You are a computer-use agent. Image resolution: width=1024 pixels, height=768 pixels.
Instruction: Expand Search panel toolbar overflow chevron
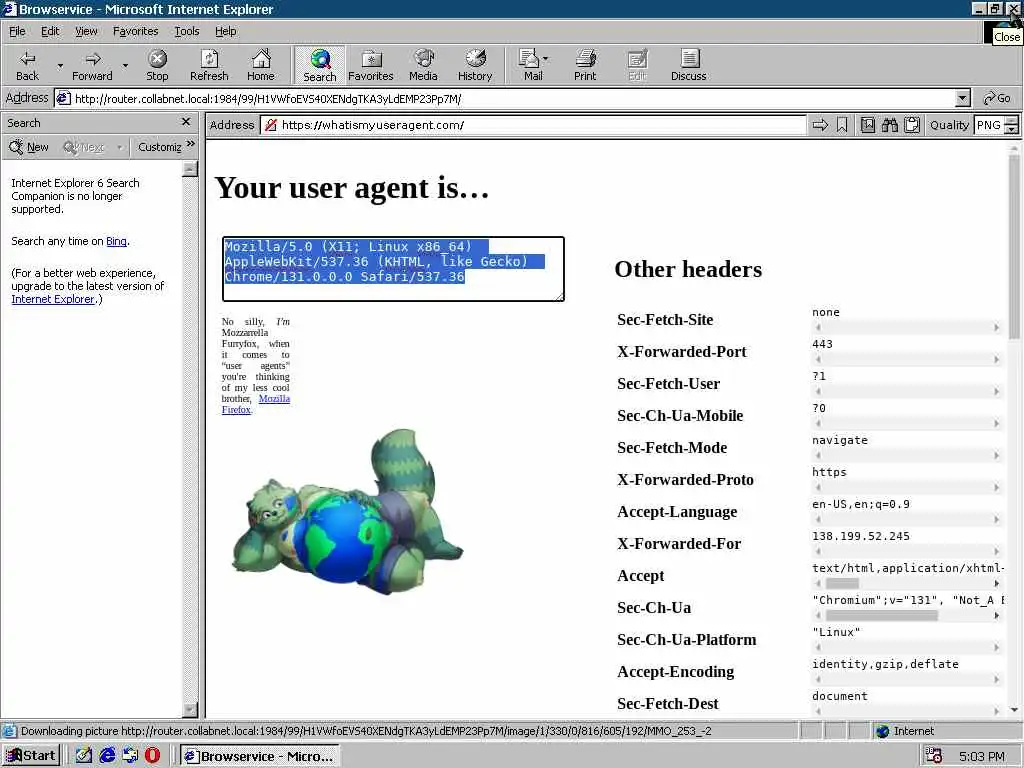coord(191,144)
